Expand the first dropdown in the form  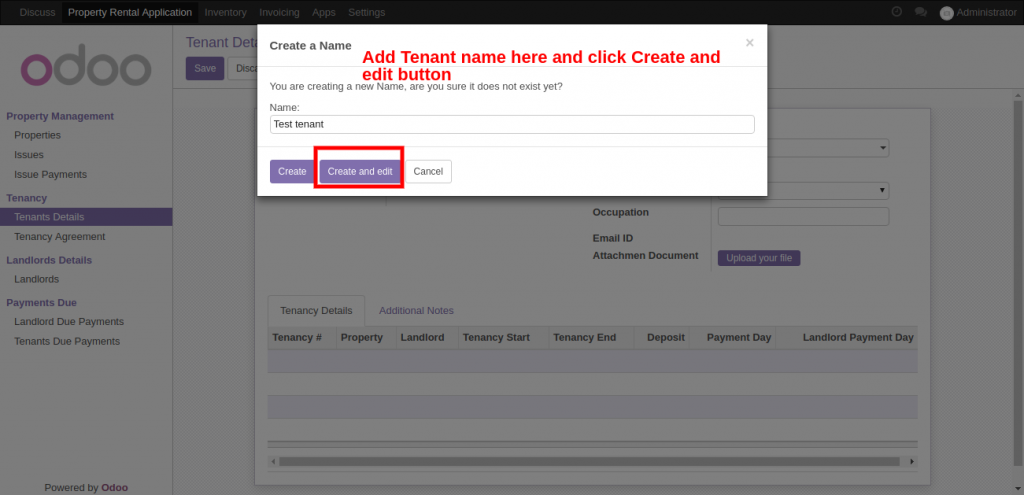point(882,148)
